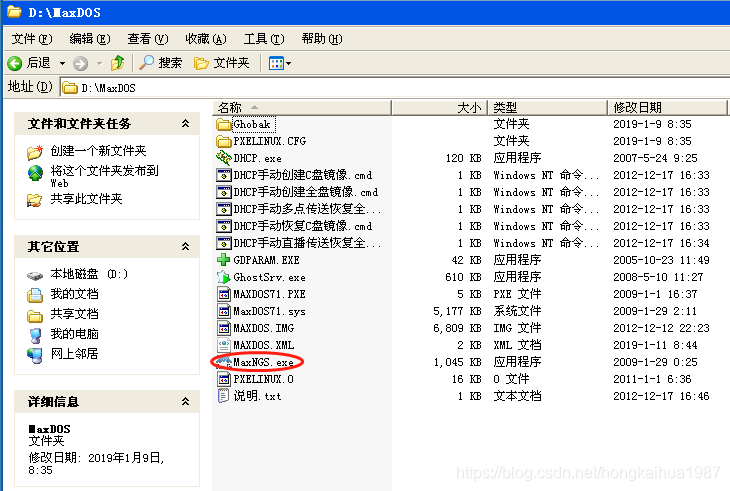Select the DHCP手动恢复C盘镜像.cmd icon
This screenshot has height=491, width=730.
click(x=224, y=226)
